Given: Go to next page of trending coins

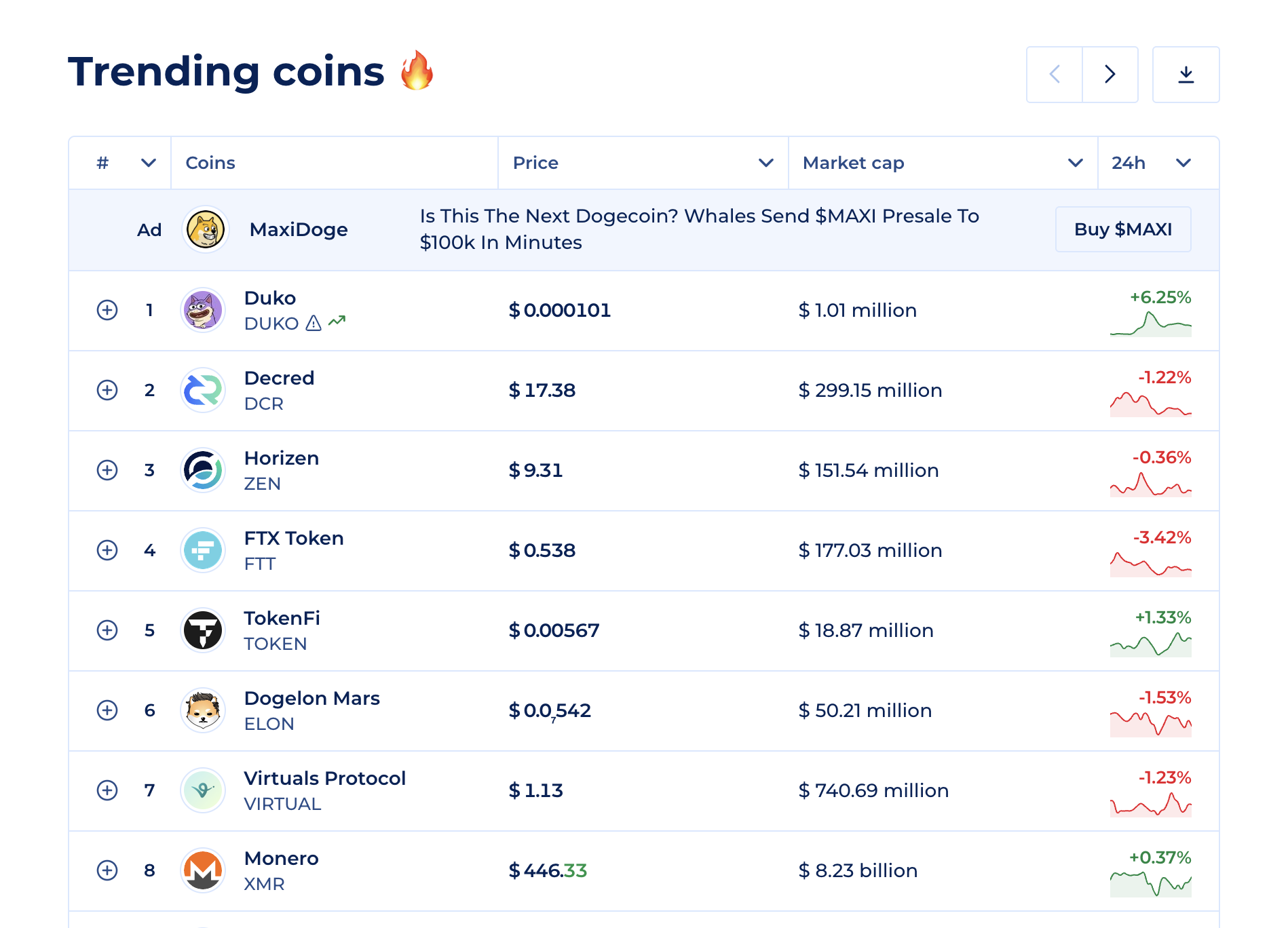Looking at the screenshot, I should [x=1110, y=75].
